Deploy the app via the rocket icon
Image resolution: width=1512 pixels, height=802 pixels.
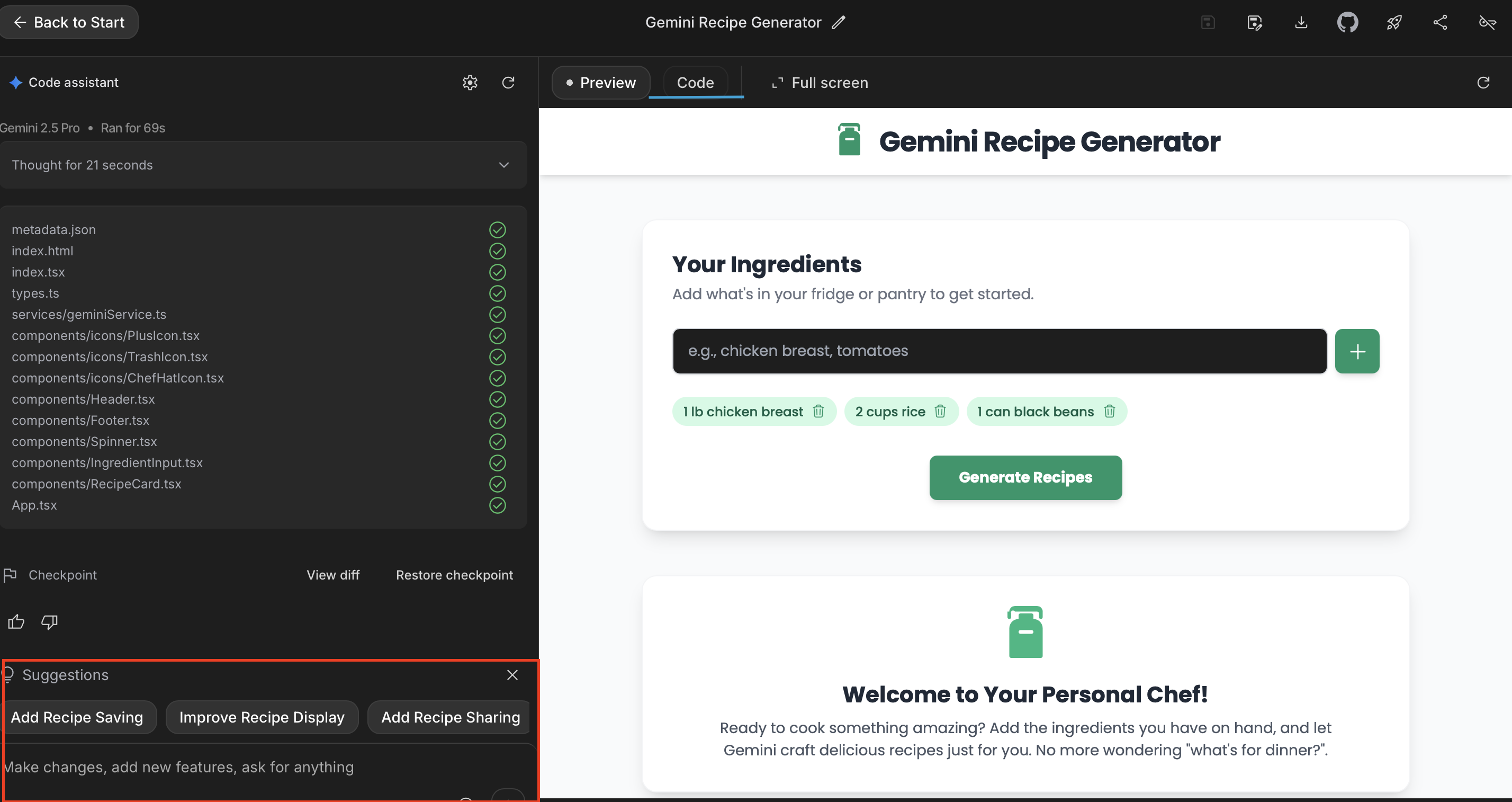(1394, 22)
